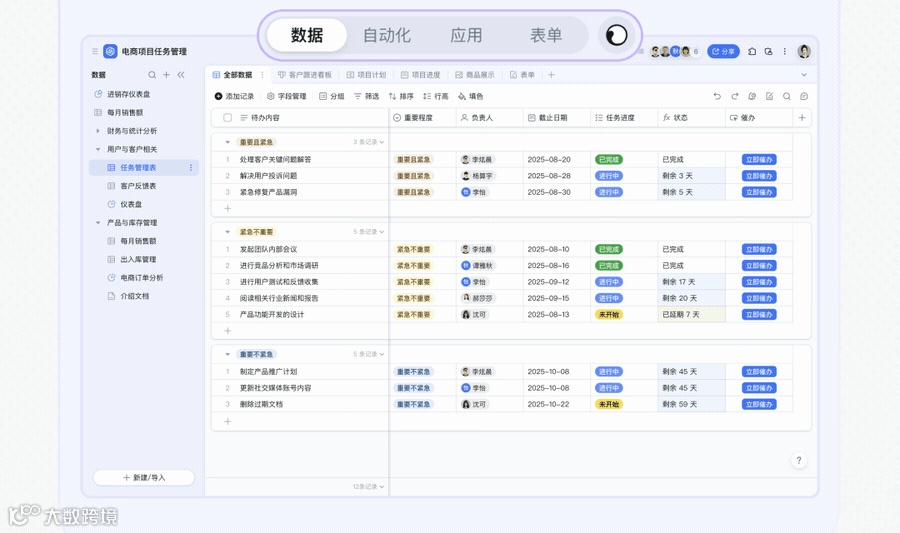Click the table search icon on the right of the toolbar
This screenshot has height=533, width=900.
pyautogui.click(x=787, y=96)
